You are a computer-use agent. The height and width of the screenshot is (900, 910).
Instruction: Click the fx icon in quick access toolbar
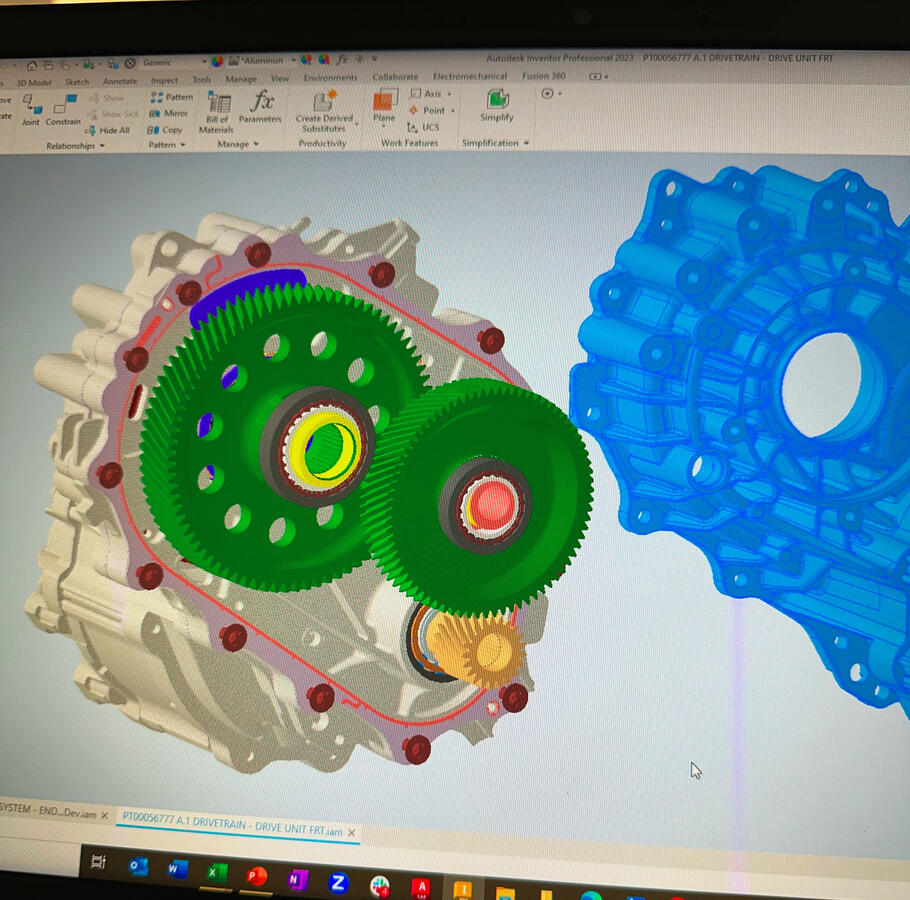pyautogui.click(x=342, y=59)
